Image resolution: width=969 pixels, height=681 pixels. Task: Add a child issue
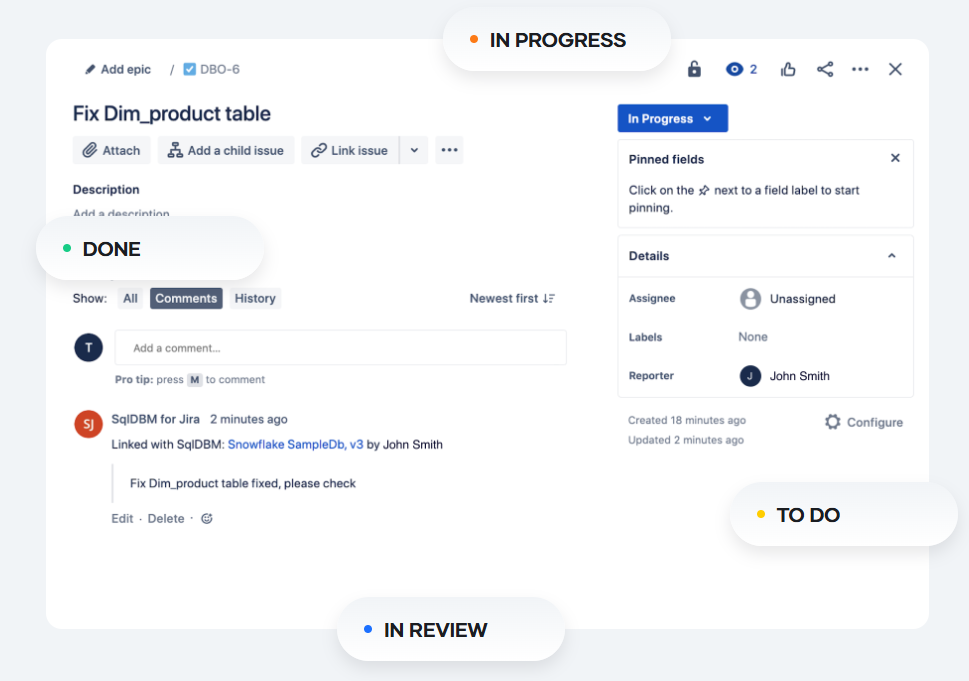click(x=226, y=150)
